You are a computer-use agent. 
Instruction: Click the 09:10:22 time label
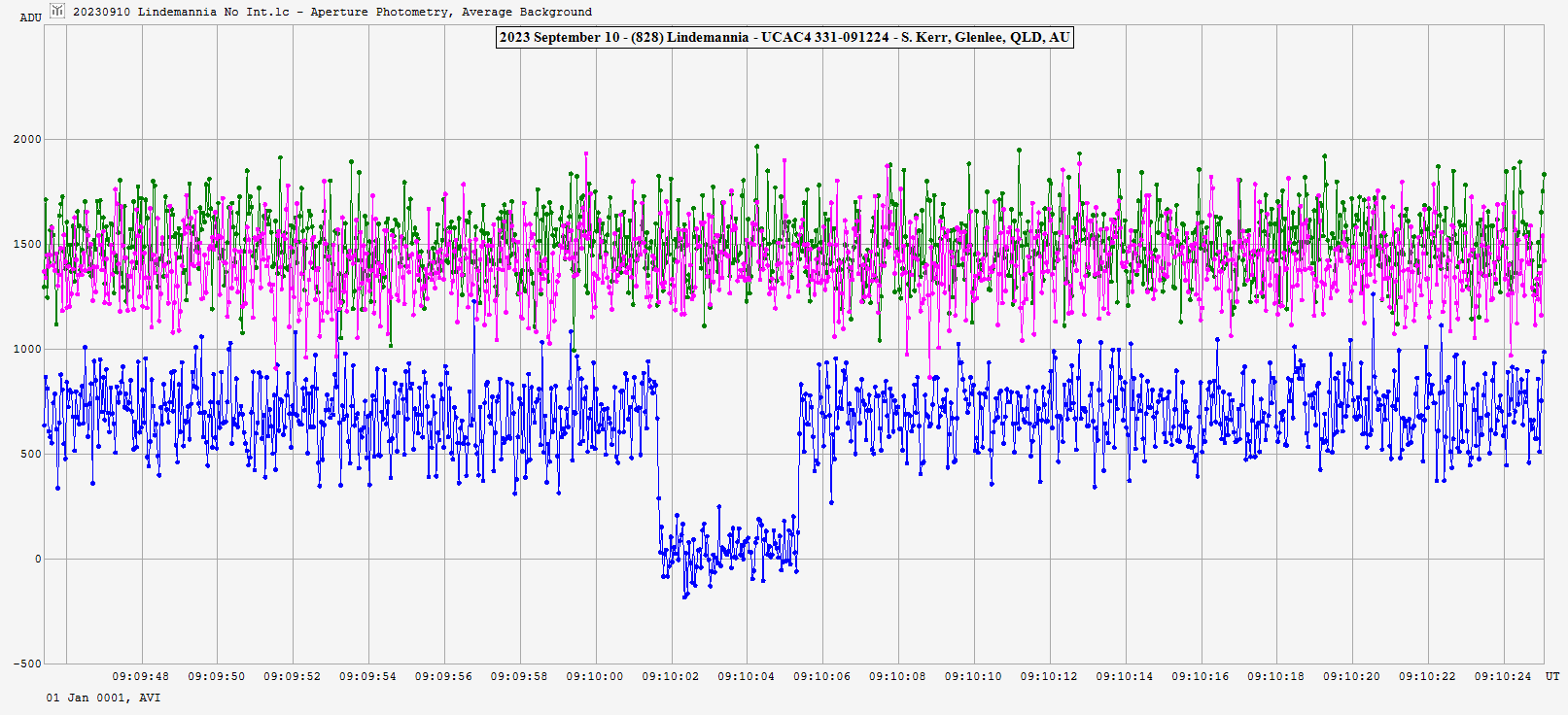(1428, 676)
